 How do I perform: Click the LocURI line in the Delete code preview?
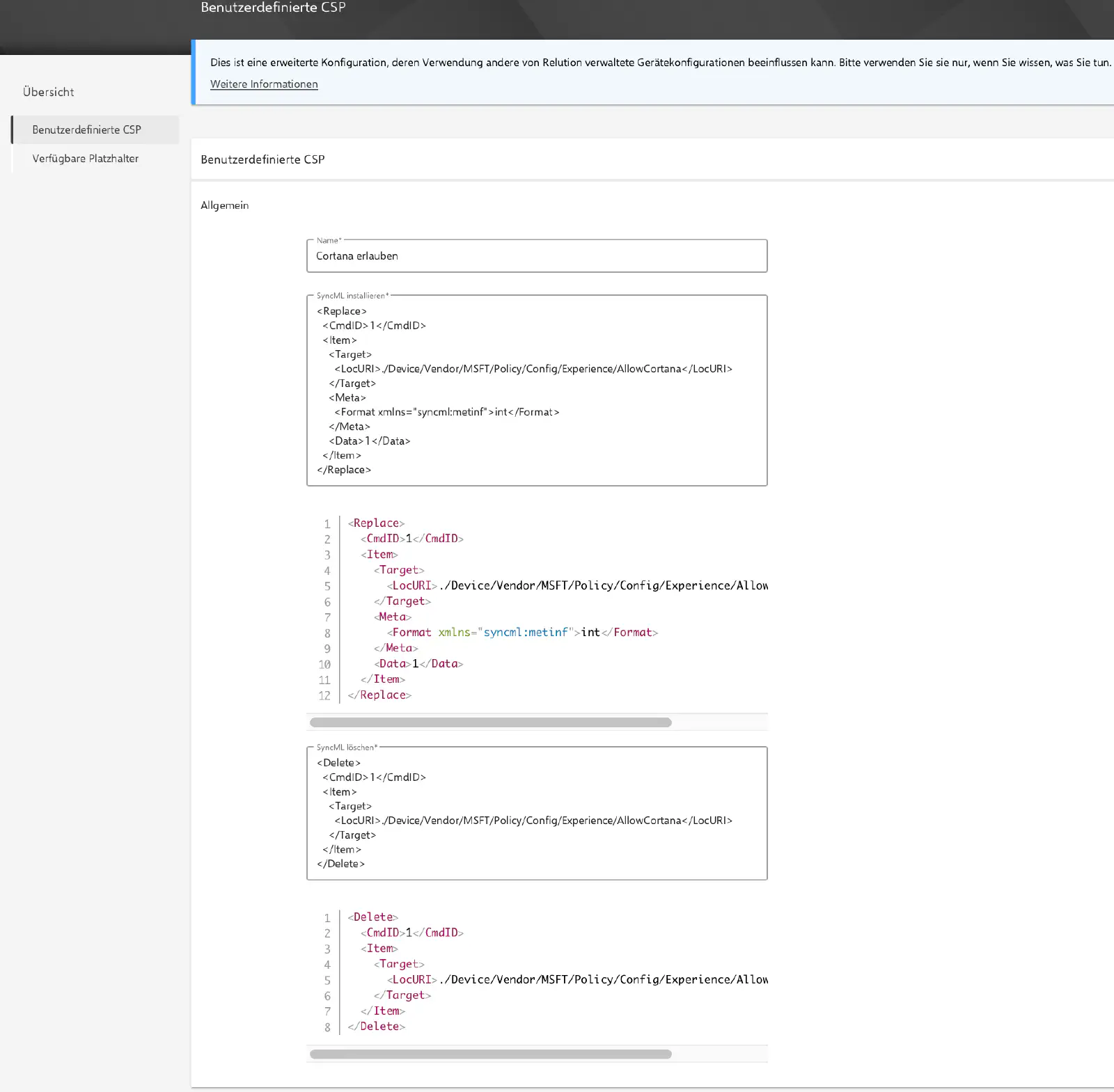coord(577,979)
